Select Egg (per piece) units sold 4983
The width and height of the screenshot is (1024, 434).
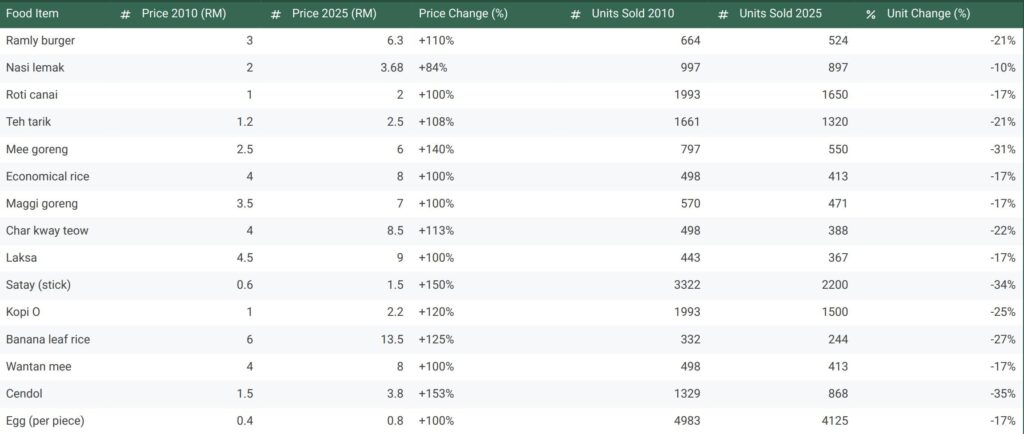(683, 421)
